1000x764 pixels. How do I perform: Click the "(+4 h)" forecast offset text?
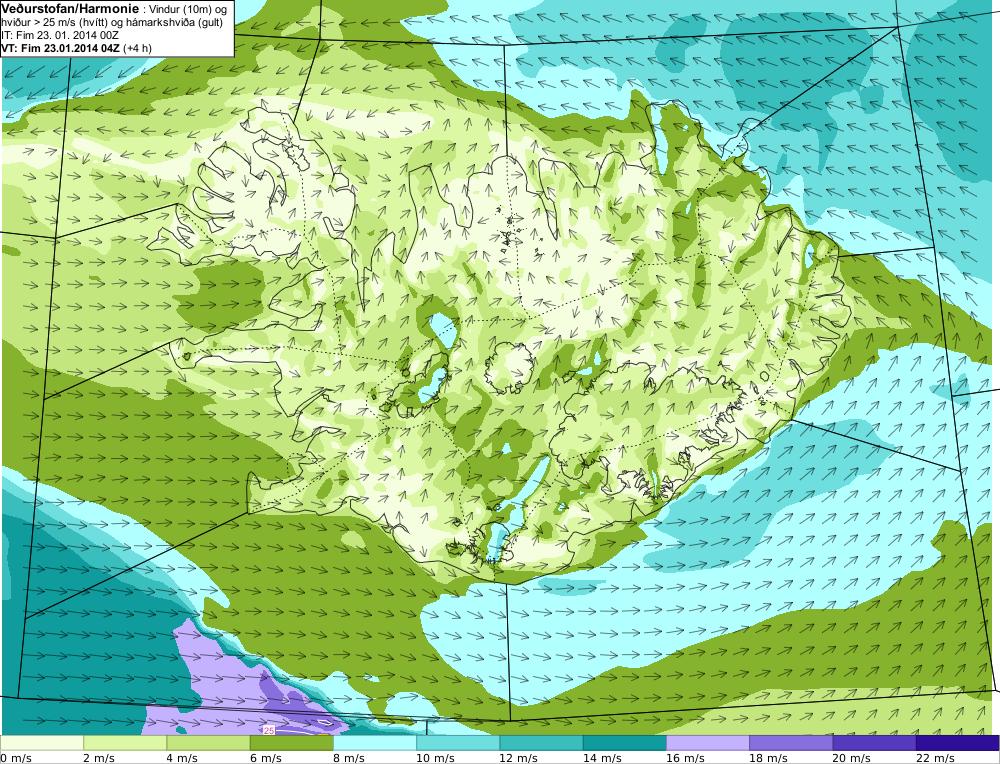pyautogui.click(x=137, y=48)
